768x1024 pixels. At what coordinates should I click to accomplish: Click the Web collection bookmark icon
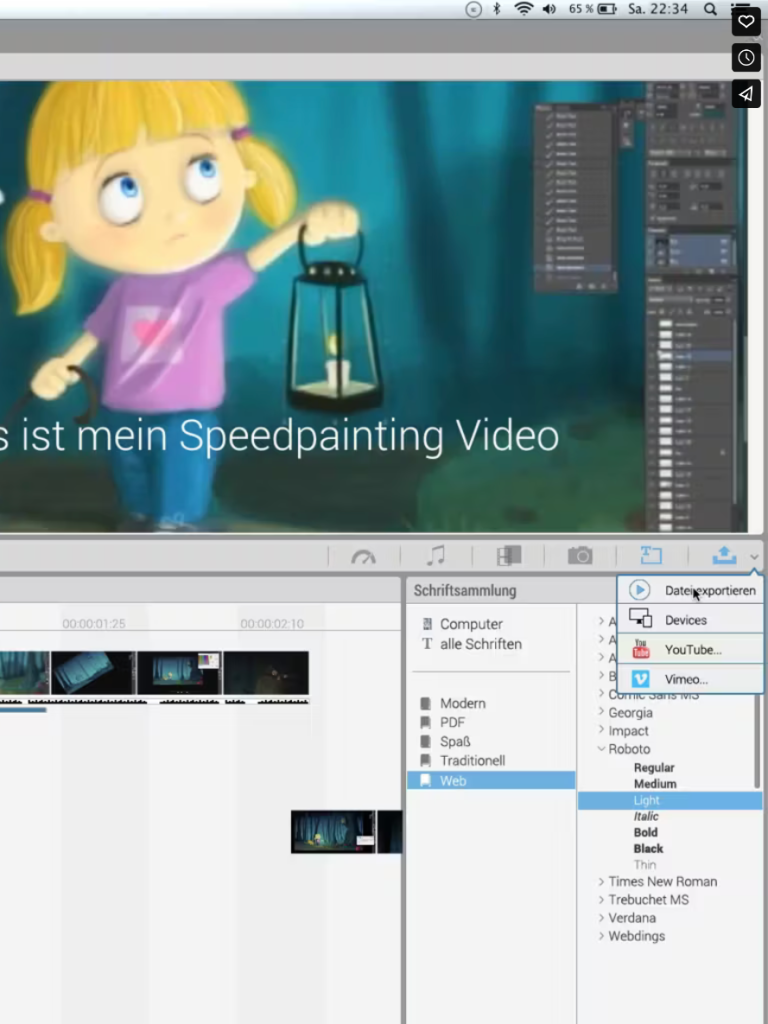(x=425, y=780)
